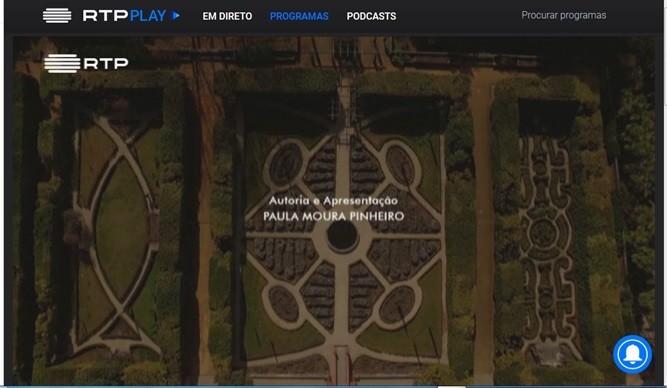Click the Procurar programas search field
This screenshot has height=388, width=667.
click(564, 15)
